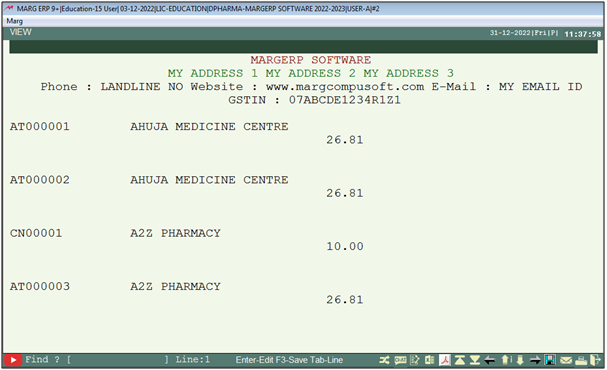Click AHUJA MEDICINE CENTRE in AT000002 row

209,180
